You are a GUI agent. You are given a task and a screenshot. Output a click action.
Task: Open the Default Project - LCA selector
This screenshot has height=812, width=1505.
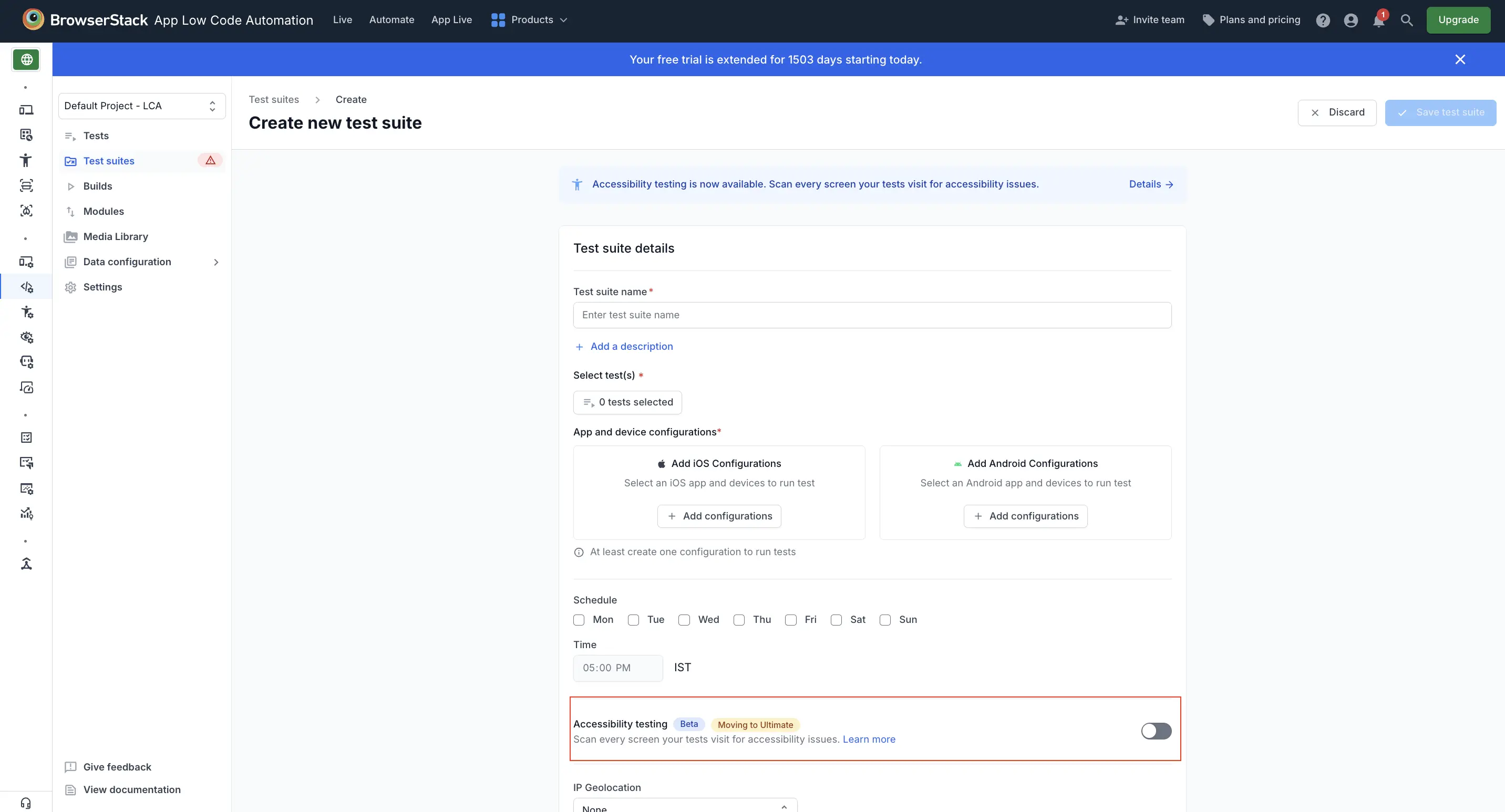pos(142,106)
